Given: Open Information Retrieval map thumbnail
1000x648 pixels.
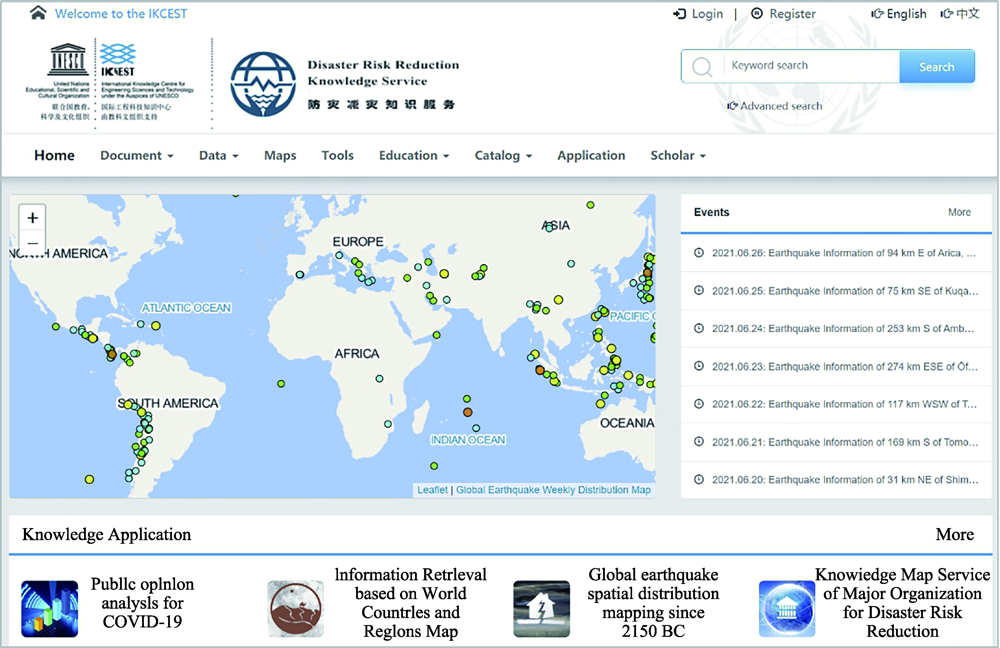Looking at the screenshot, I should pos(295,608).
